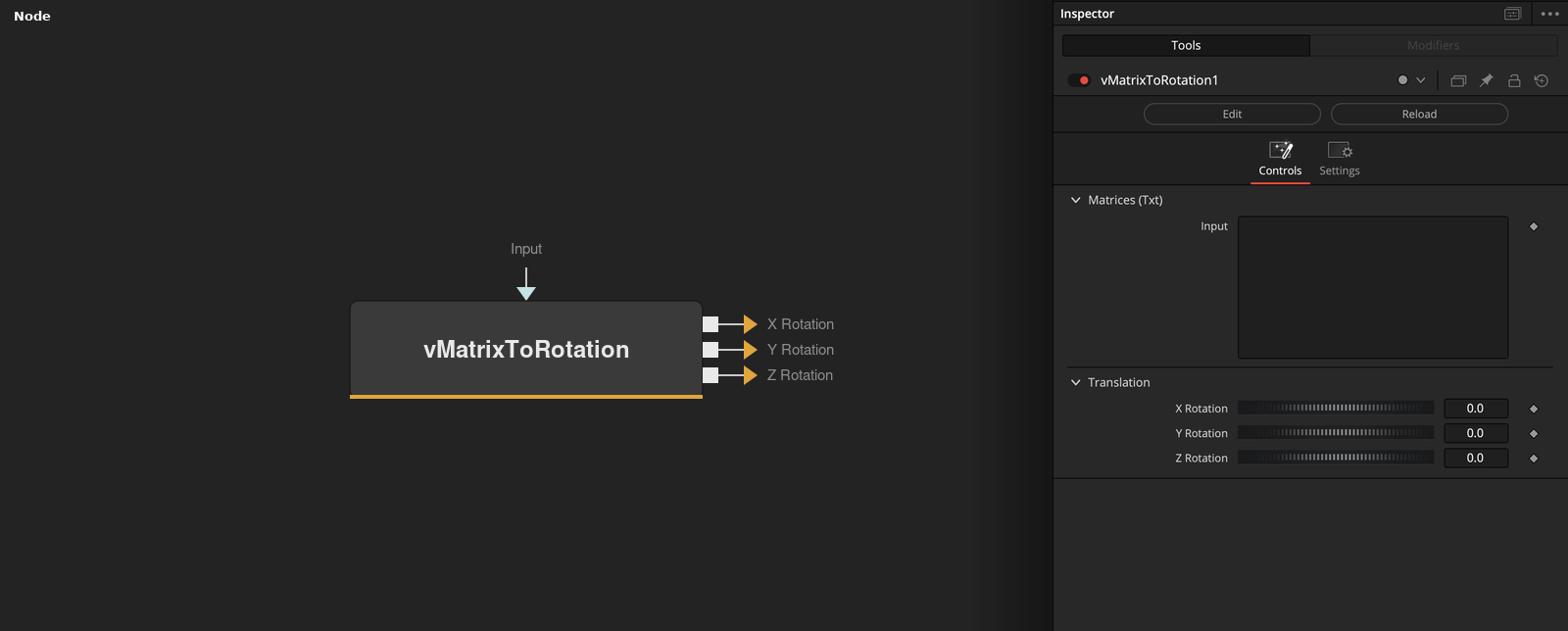Viewport: 1568px width, 631px height.
Task: Open Inspector three-dot options menu
Action: 1549,14
